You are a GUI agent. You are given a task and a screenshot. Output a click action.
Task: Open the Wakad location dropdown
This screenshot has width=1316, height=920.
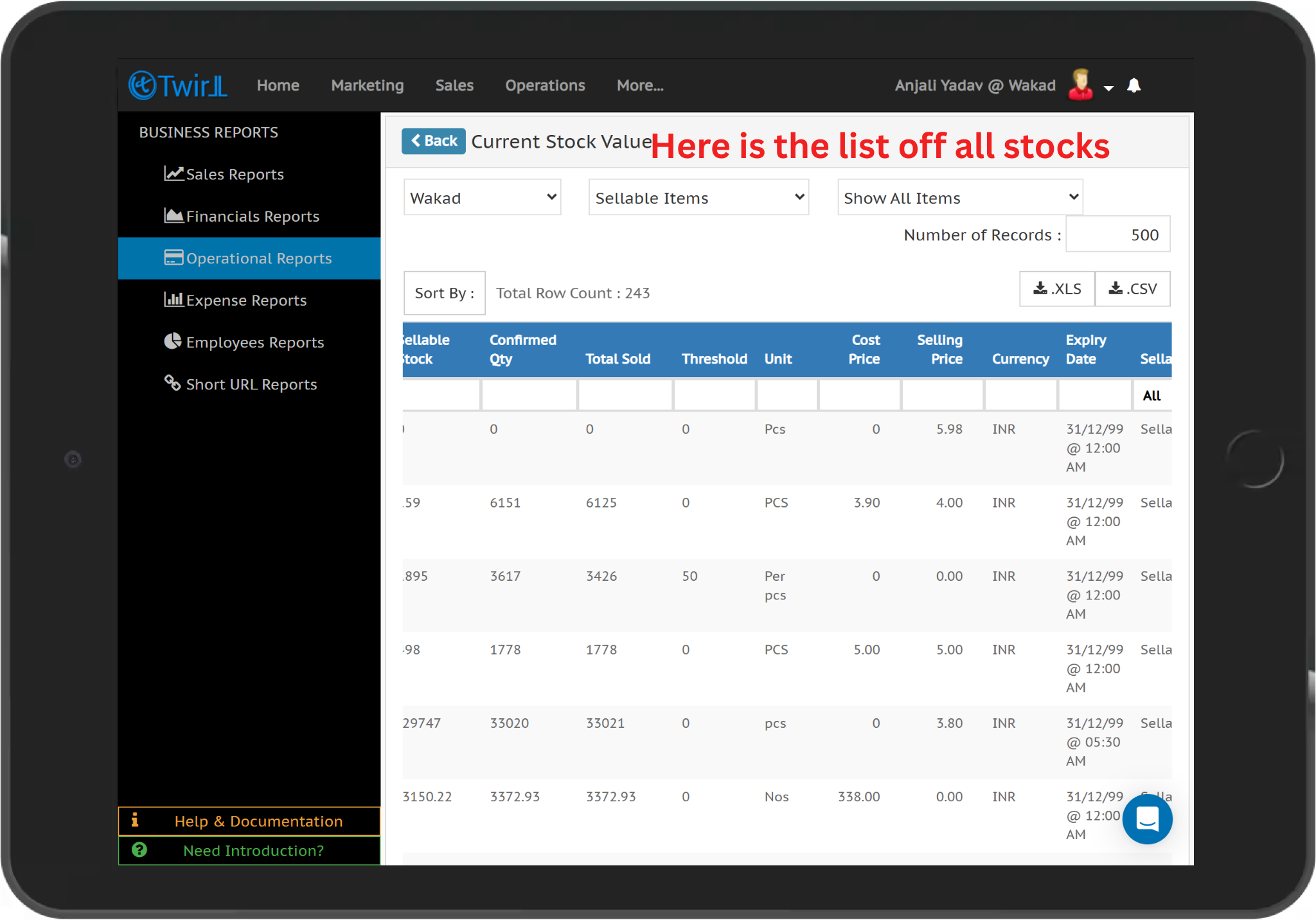coord(482,197)
